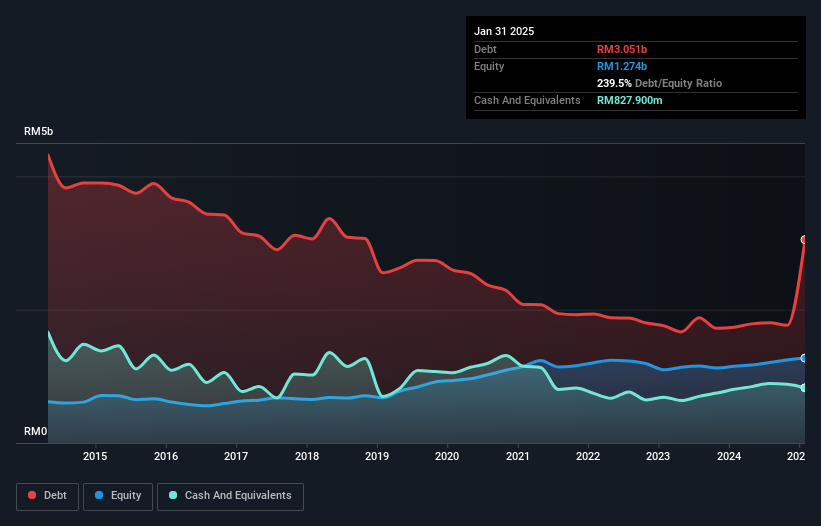Click the RM0 y-axis label
Screen dimensions: 821x526
pyautogui.click(x=36, y=431)
